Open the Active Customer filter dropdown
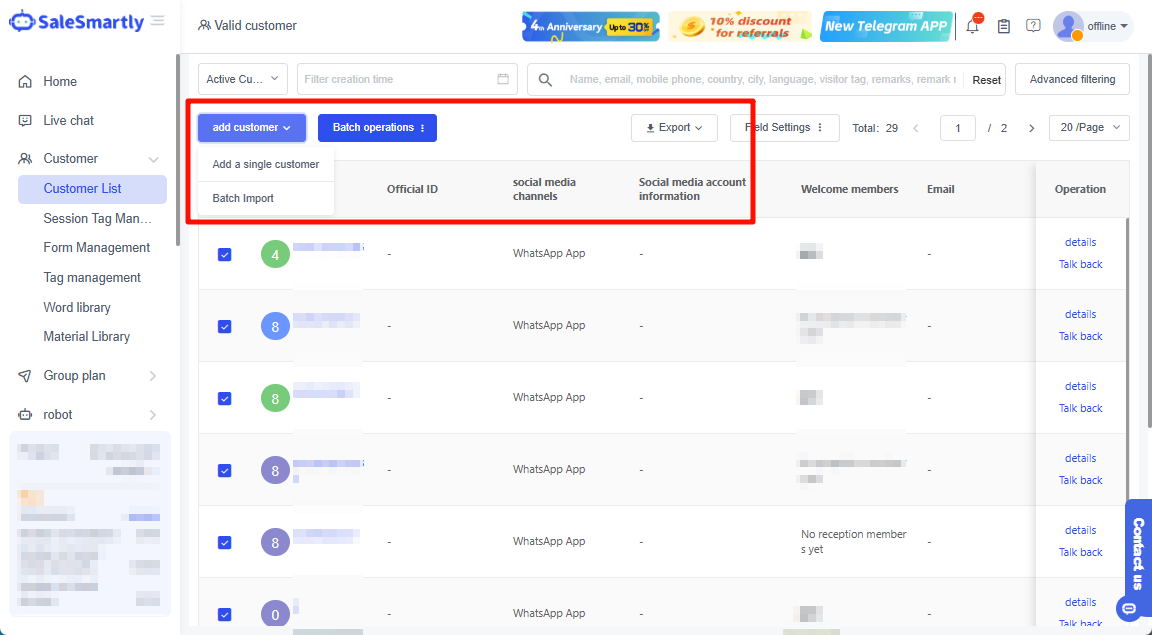The image size is (1152, 635). click(243, 79)
